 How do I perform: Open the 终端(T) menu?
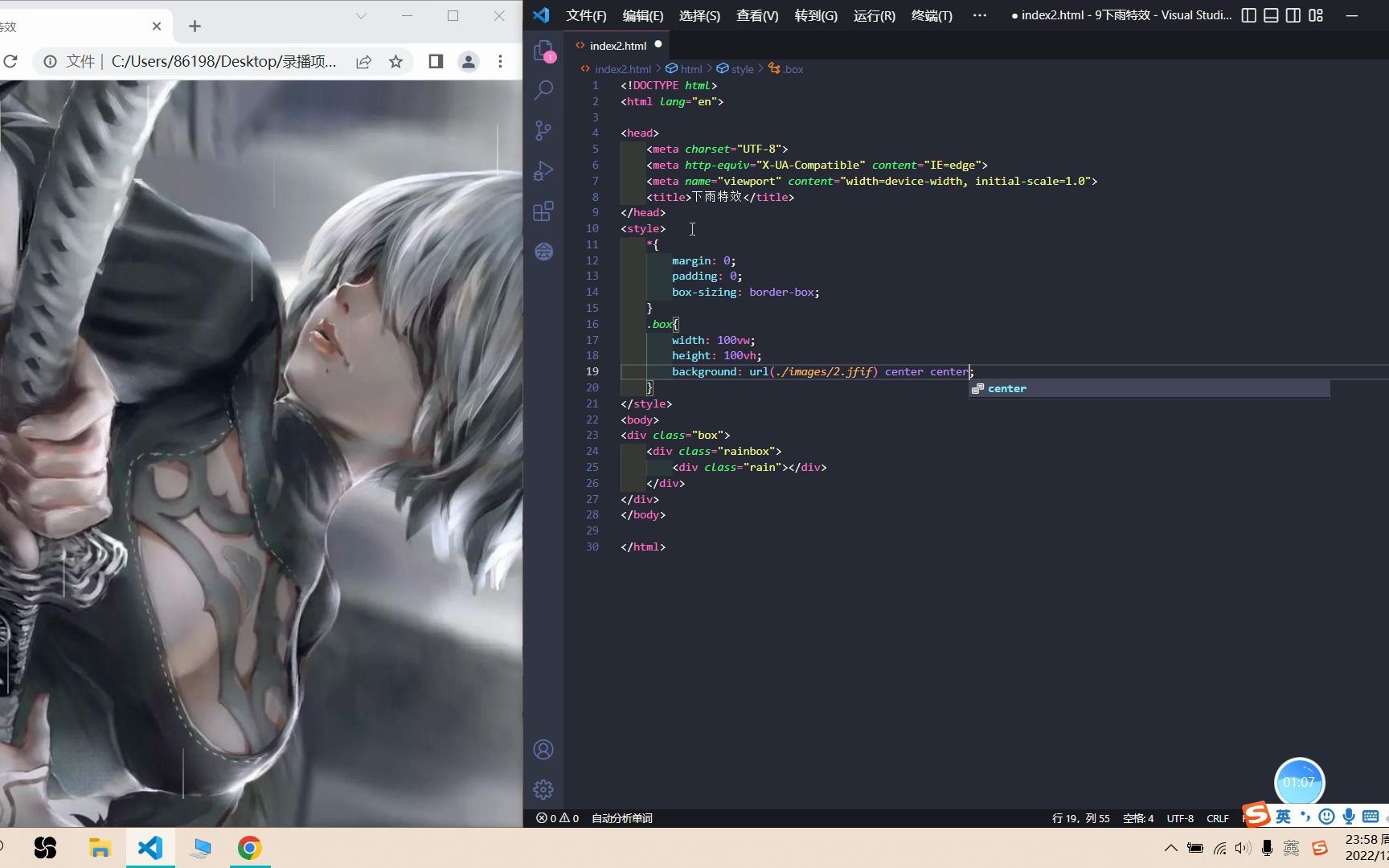(932, 15)
